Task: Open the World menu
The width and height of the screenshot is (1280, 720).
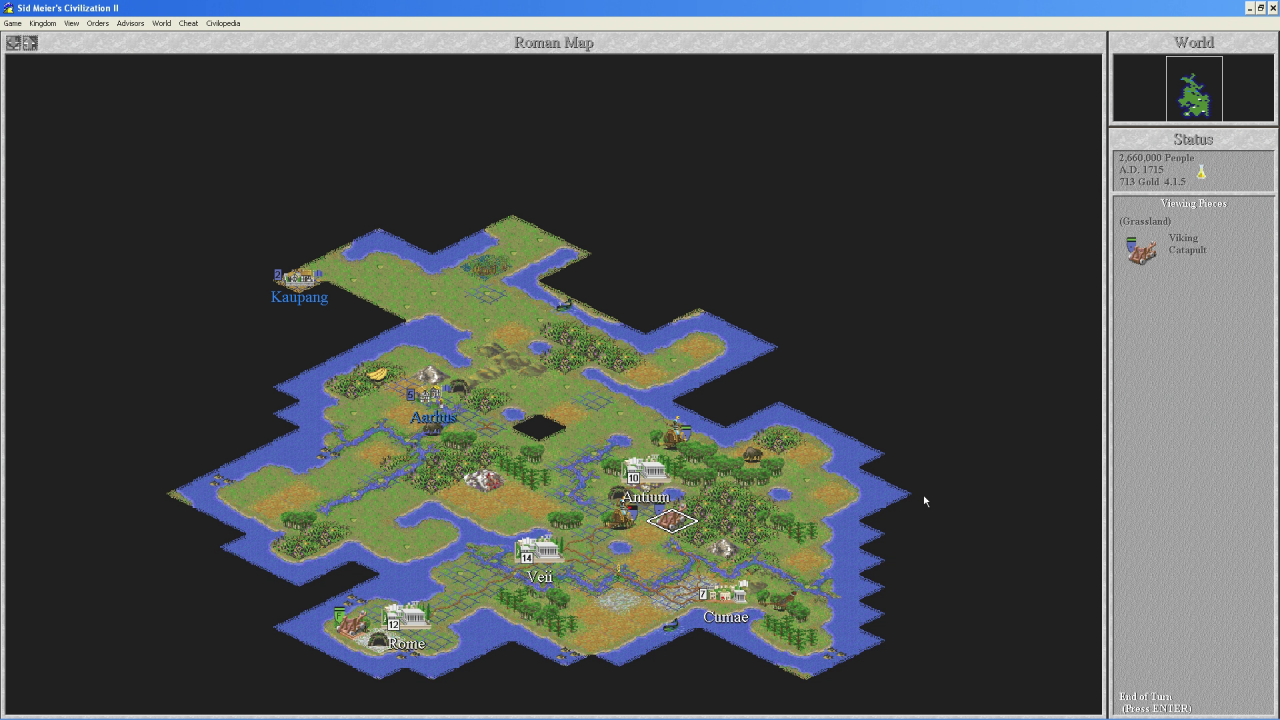Action: point(162,23)
